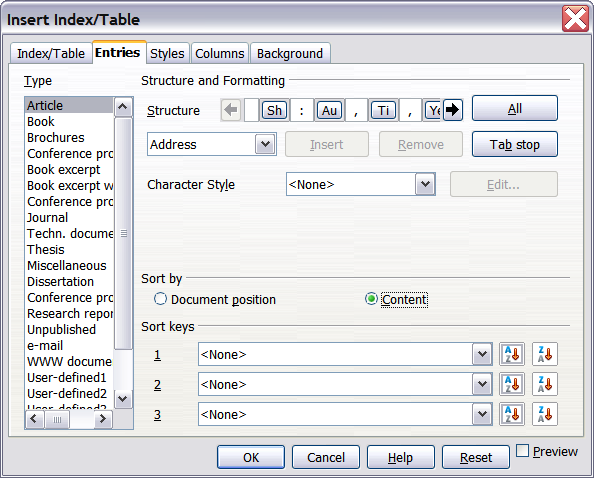The image size is (594, 478).
Task: Sort key 2 in ascending order
Action: 512,384
